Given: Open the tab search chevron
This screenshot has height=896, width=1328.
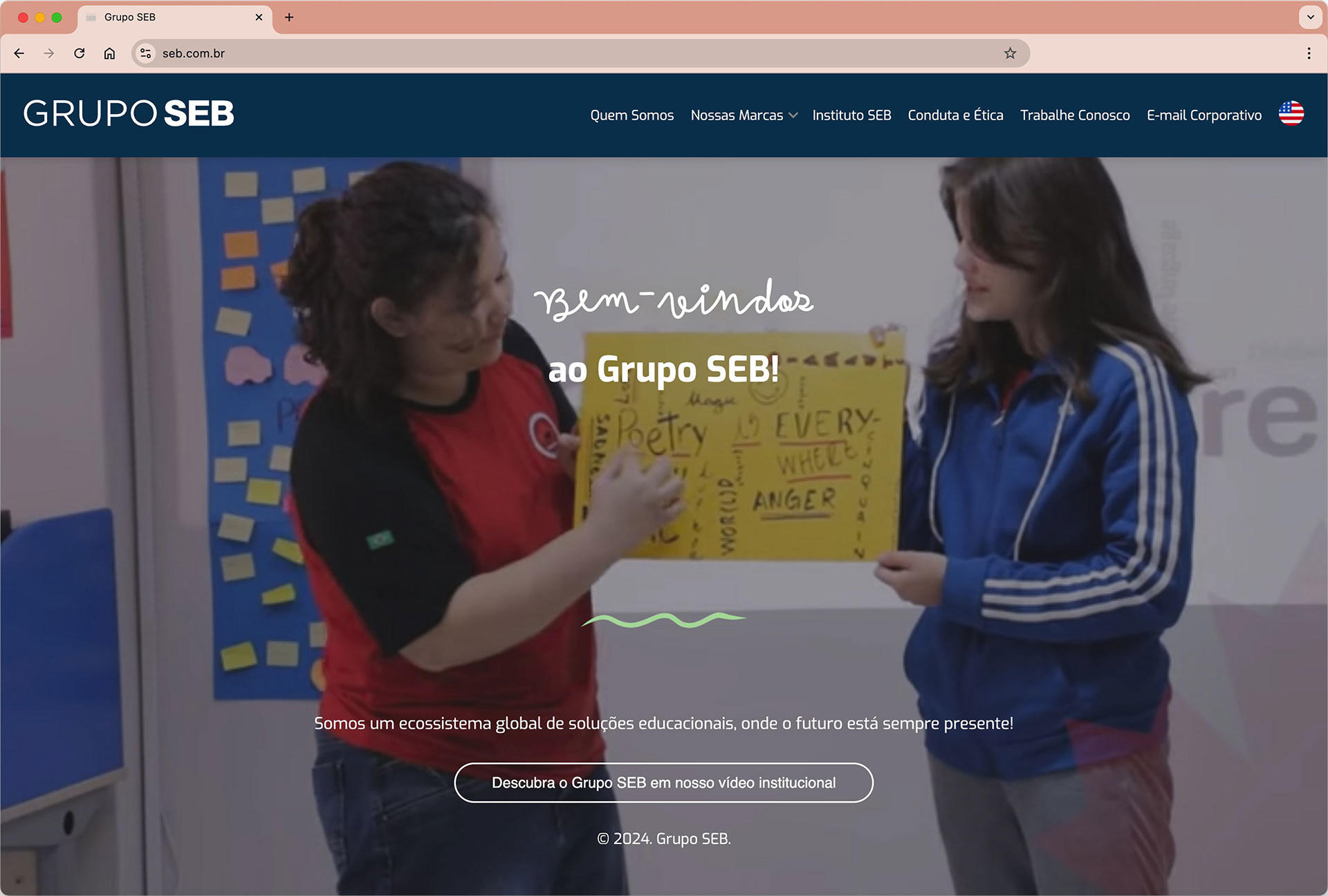Looking at the screenshot, I should pyautogui.click(x=1310, y=17).
